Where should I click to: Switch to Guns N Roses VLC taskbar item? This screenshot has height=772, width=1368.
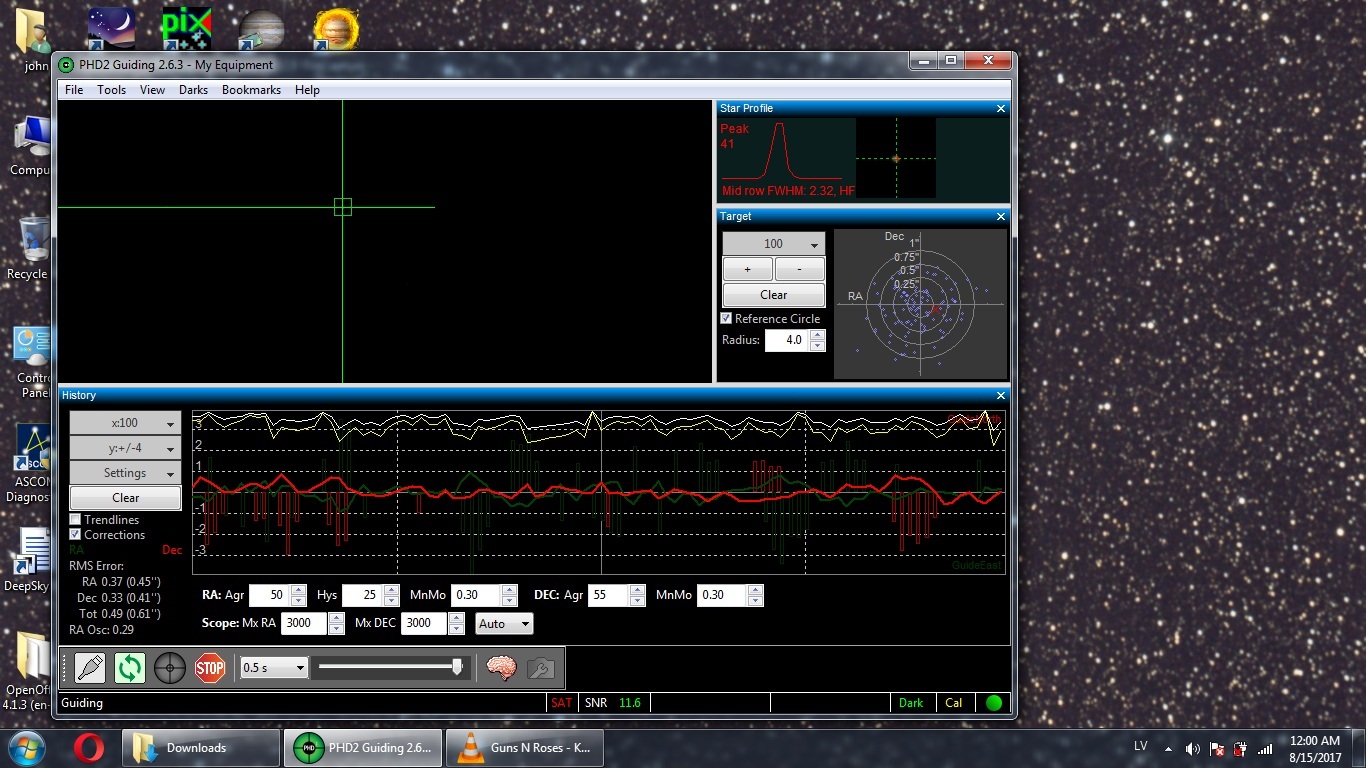pos(525,748)
